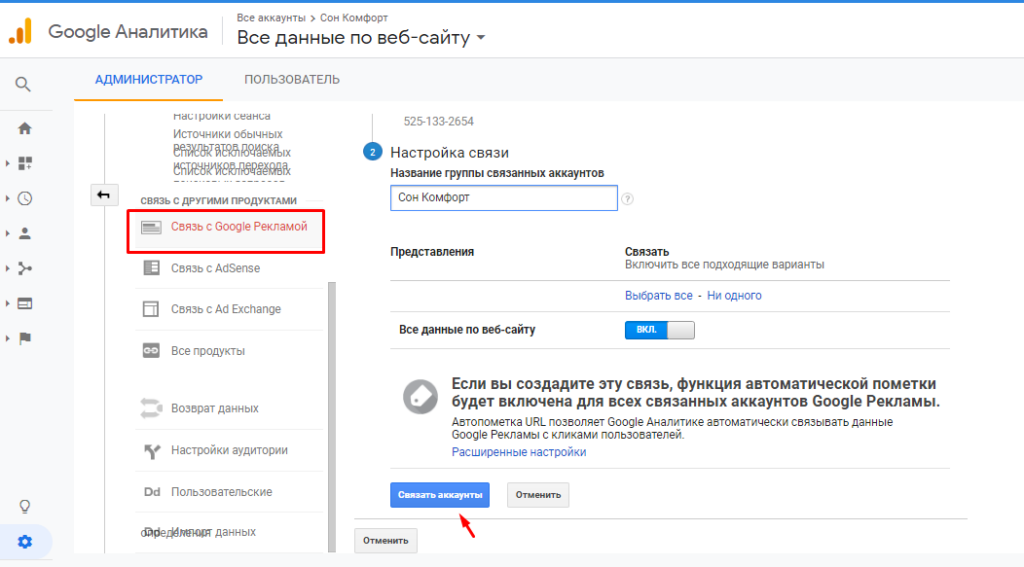
Task: Click the Google Analytics logo icon
Action: click(20, 31)
